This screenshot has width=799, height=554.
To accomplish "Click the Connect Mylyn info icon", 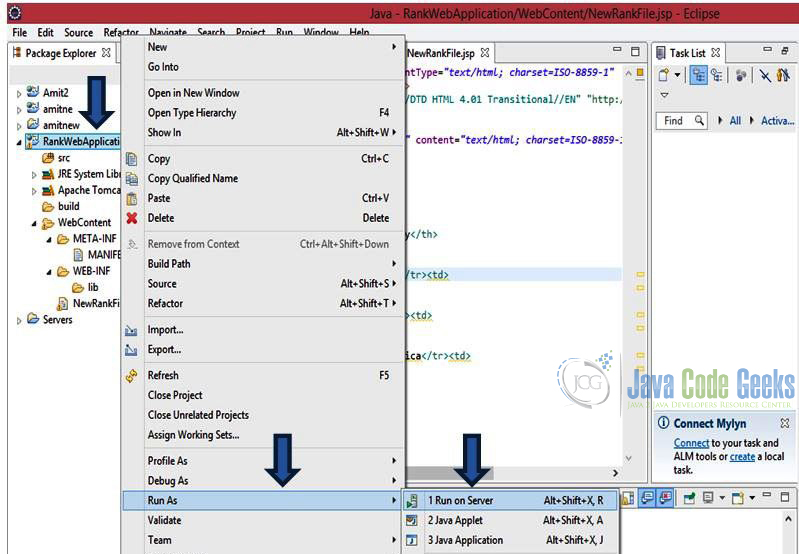I will click(x=663, y=423).
